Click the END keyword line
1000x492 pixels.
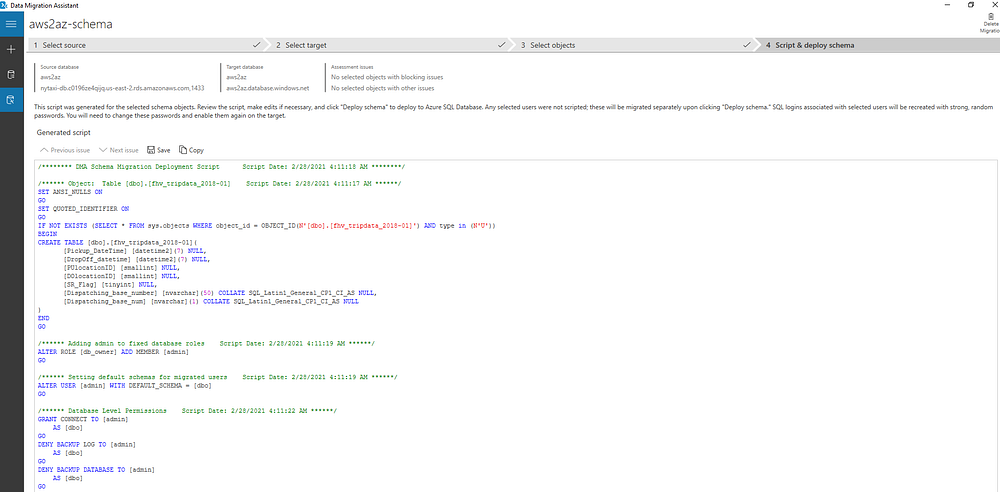(x=44, y=318)
